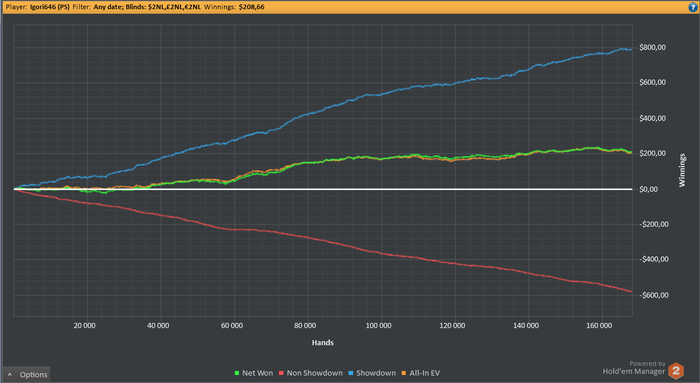The width and height of the screenshot is (700, 383).
Task: Click the red Non Showdown color square
Action: 281,373
